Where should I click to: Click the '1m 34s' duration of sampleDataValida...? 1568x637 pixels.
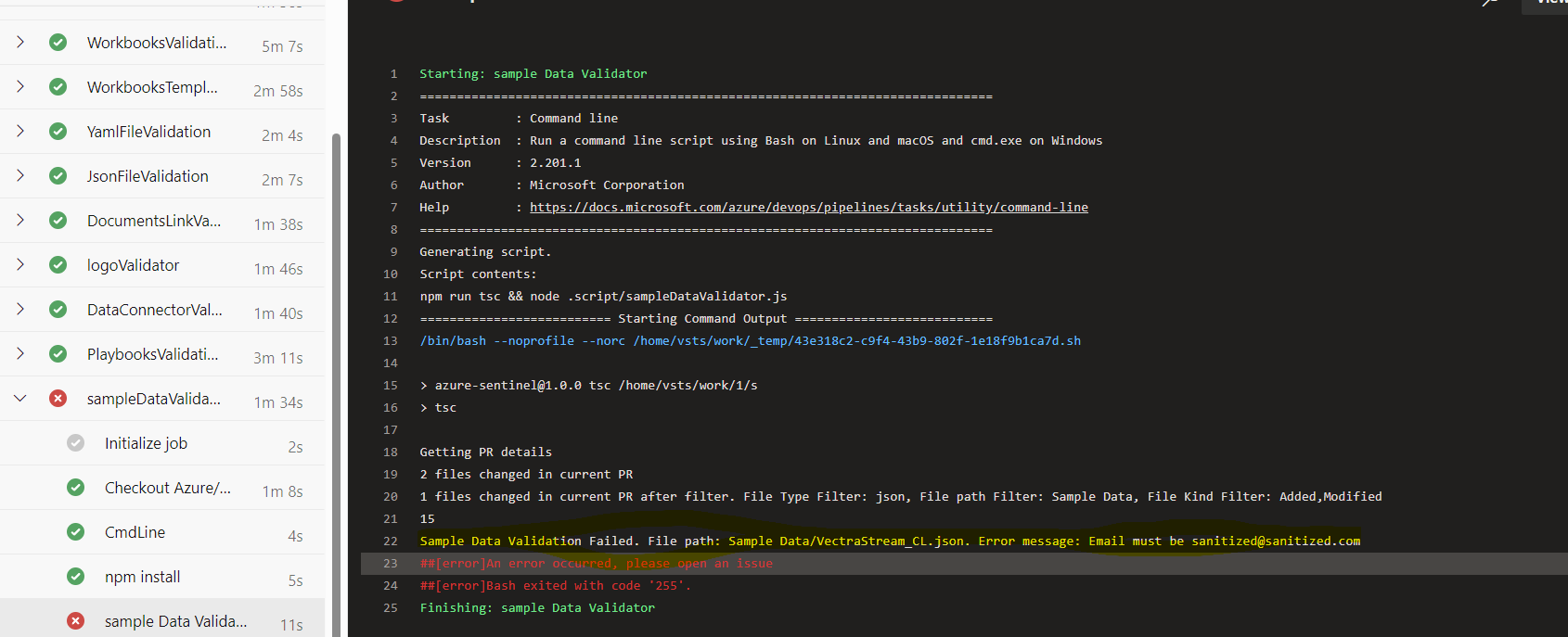pyautogui.click(x=278, y=401)
